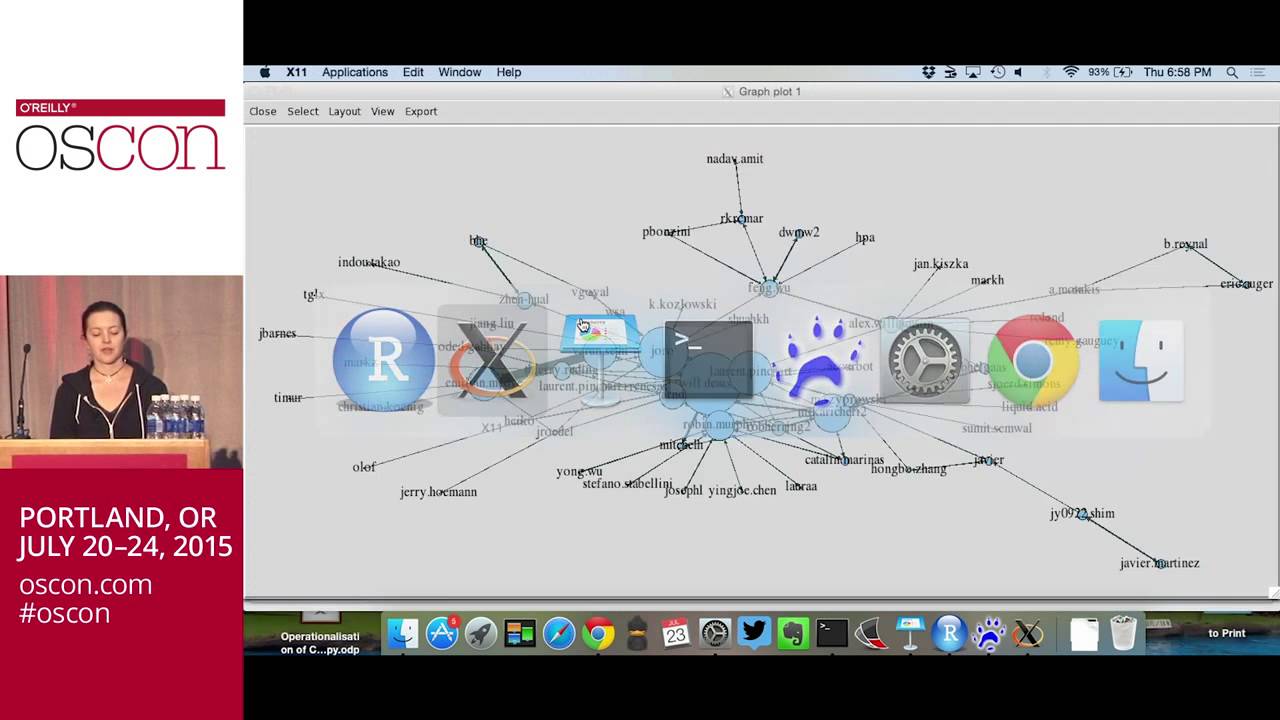This screenshot has width=1280, height=720.
Task: Click the 'hpa' node label
Action: pos(865,238)
